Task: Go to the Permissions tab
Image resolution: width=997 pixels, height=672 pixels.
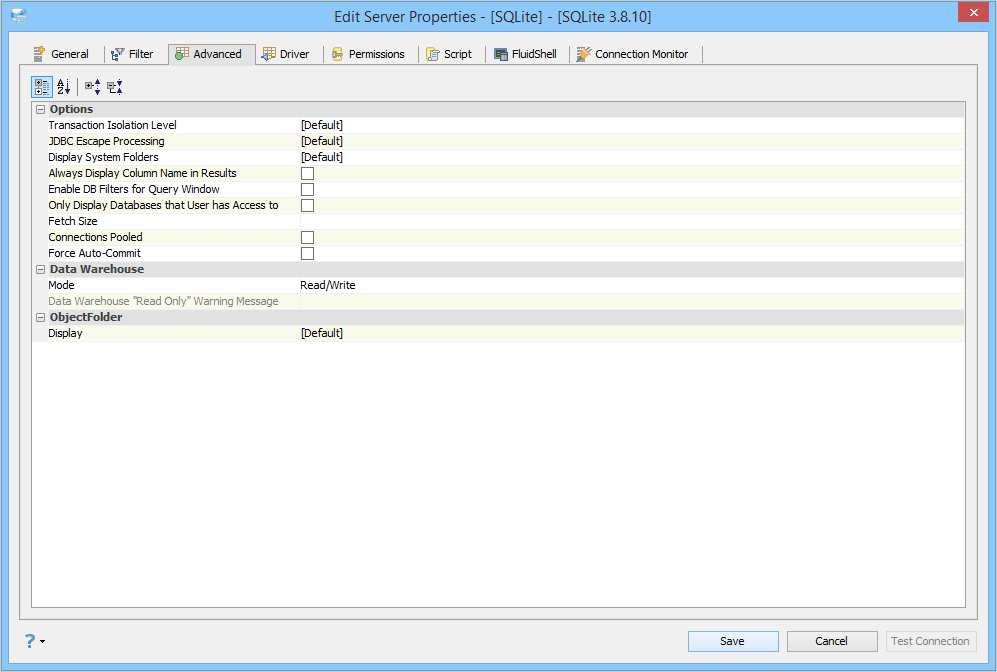Action: (x=368, y=54)
